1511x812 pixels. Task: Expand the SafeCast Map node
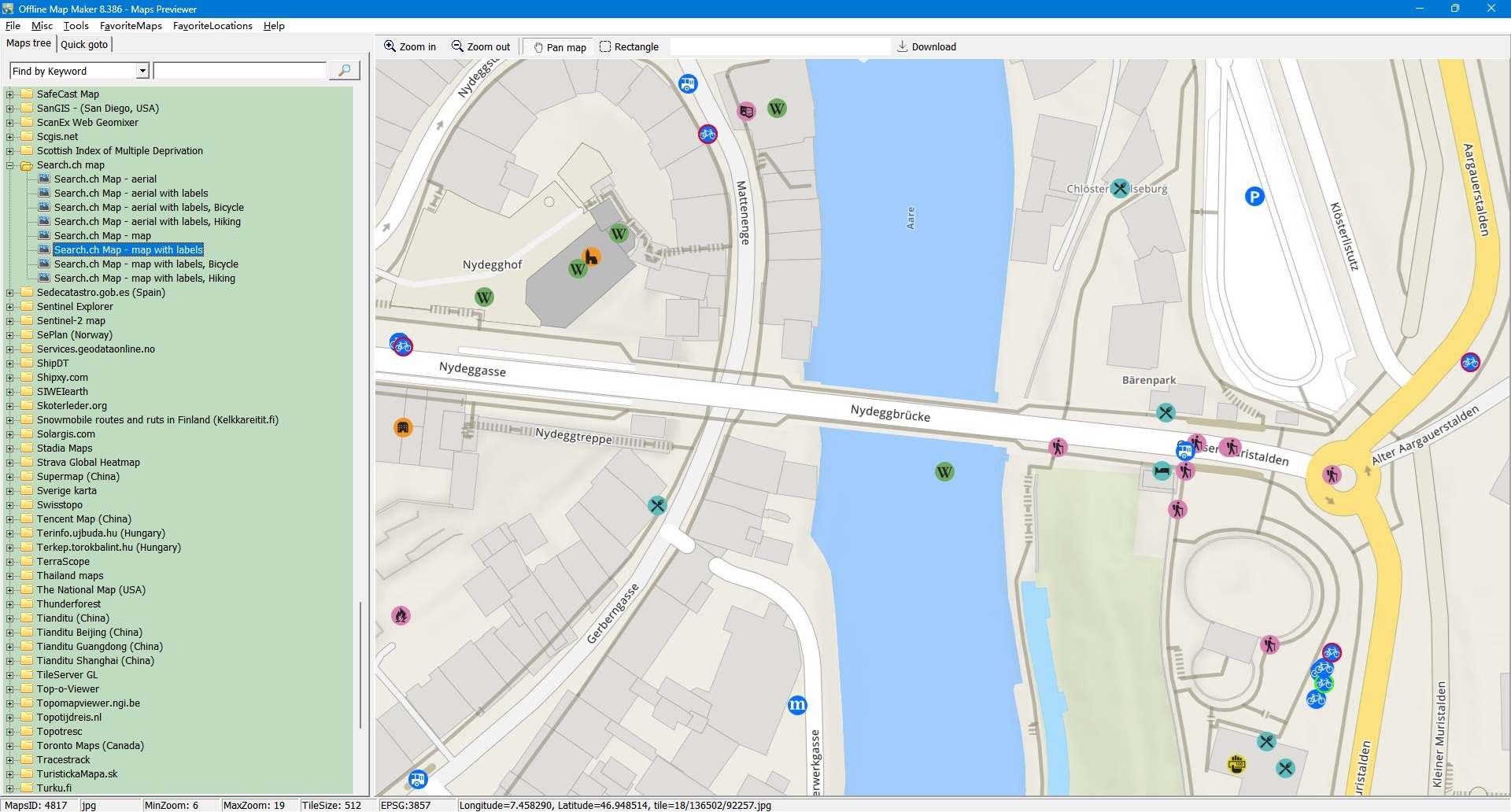click(10, 94)
